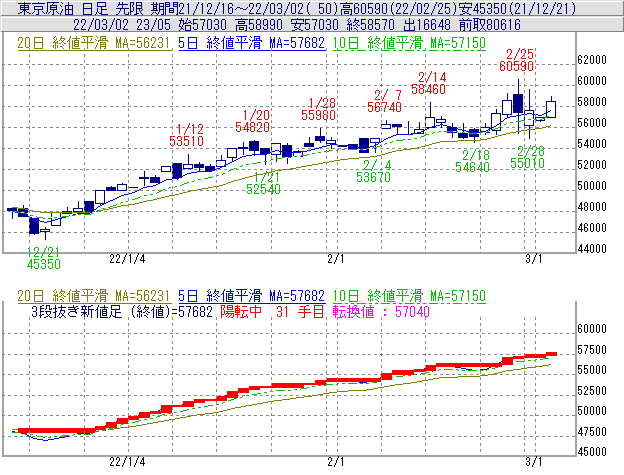Click the 45000 price level on lower axis
This screenshot has width=624, height=475.
pyautogui.click(x=592, y=452)
